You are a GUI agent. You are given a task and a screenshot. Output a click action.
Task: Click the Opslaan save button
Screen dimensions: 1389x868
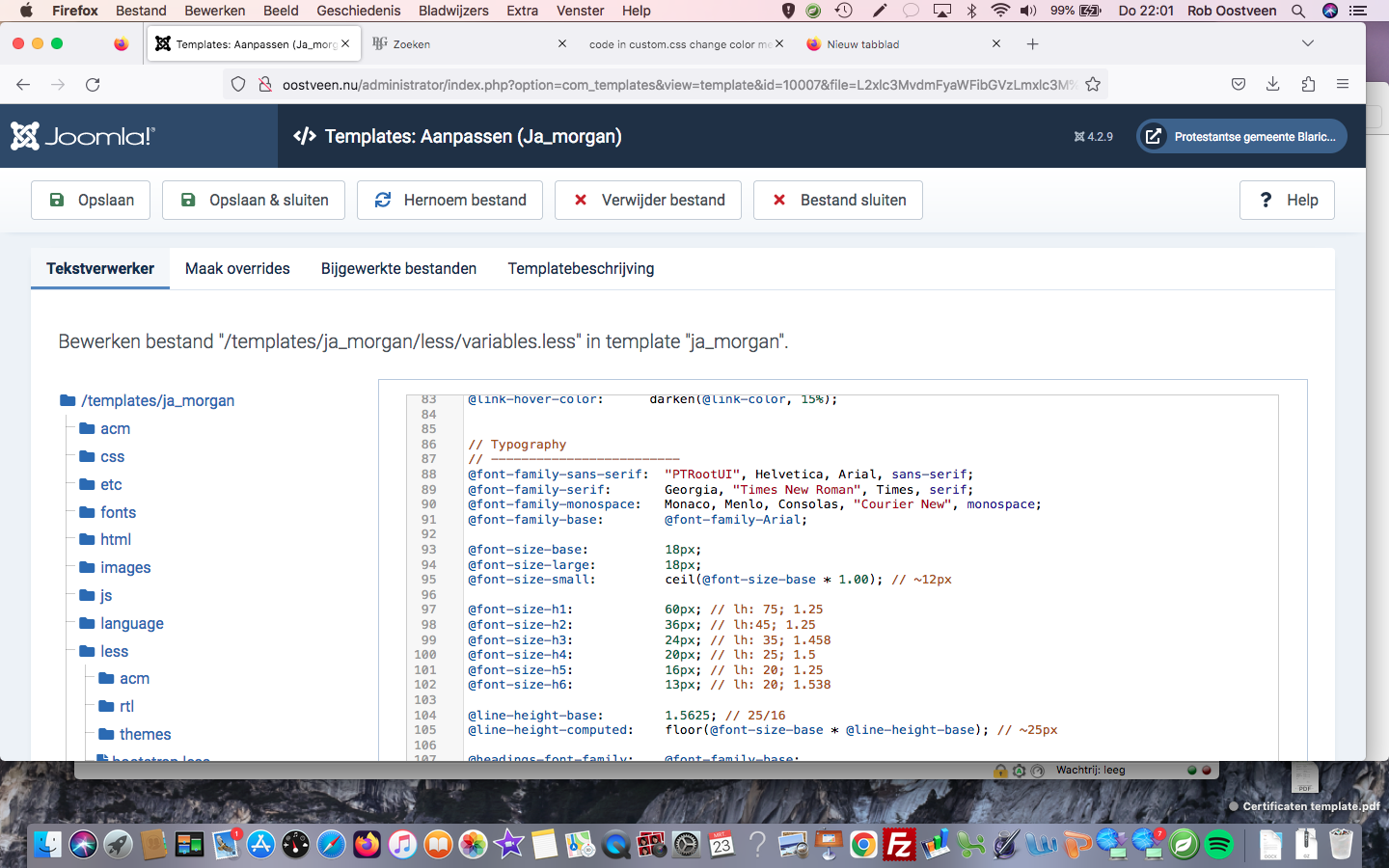[x=91, y=201]
